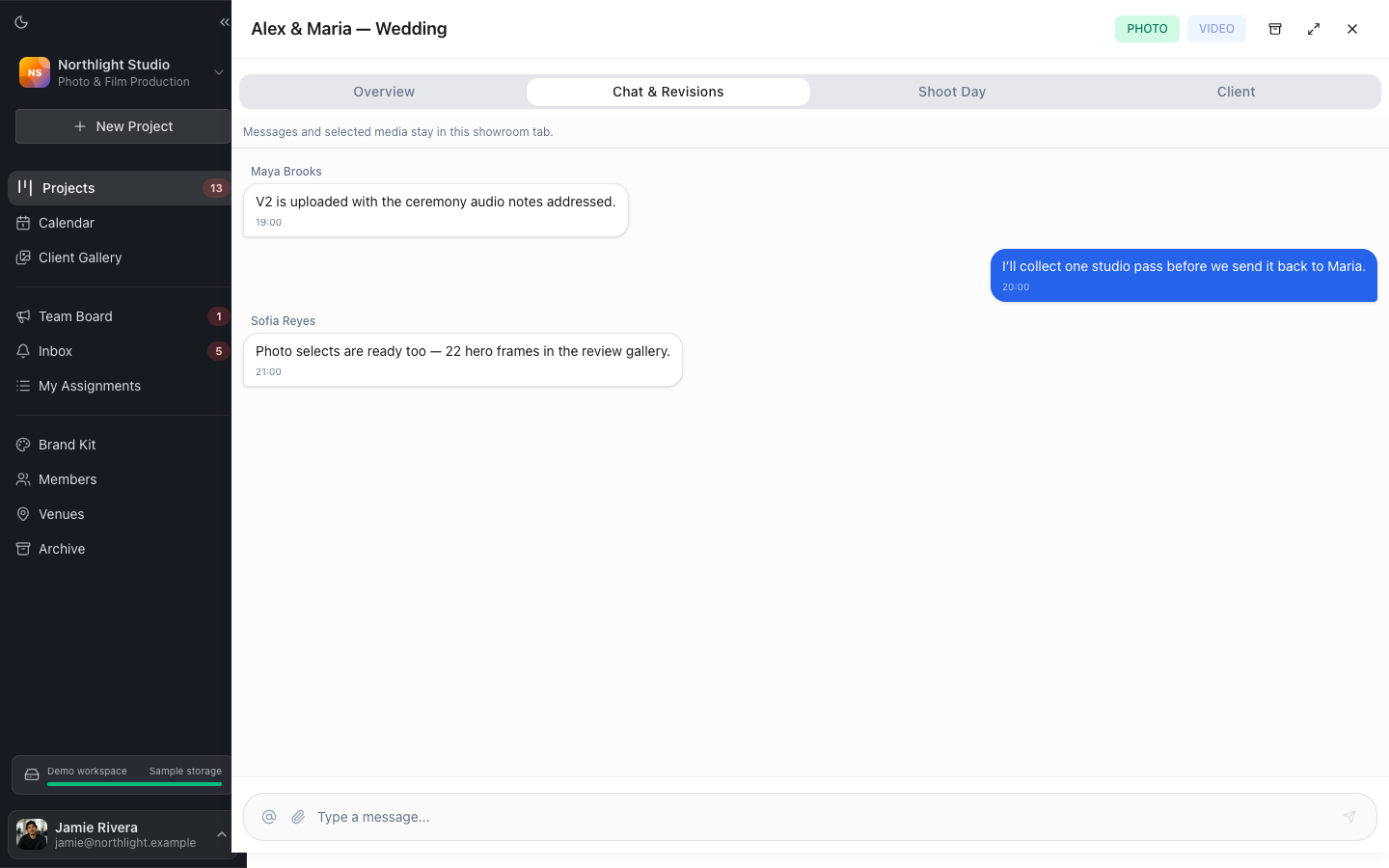This screenshot has height=868, width=1389.
Task: Show My Assignments list
Action: [x=120, y=386]
